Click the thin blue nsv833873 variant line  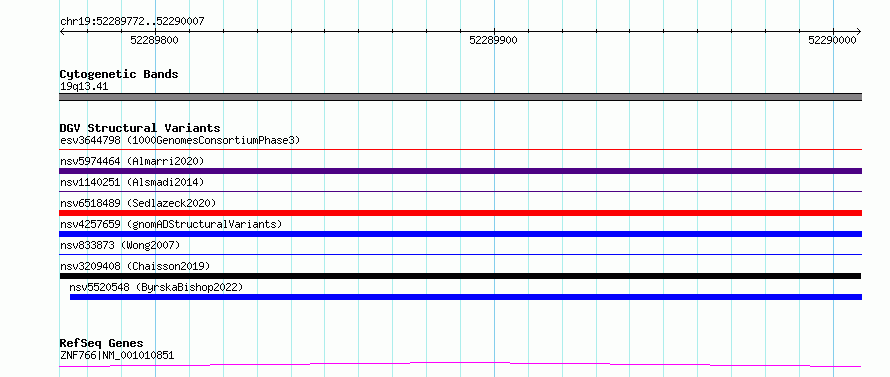tap(460, 255)
